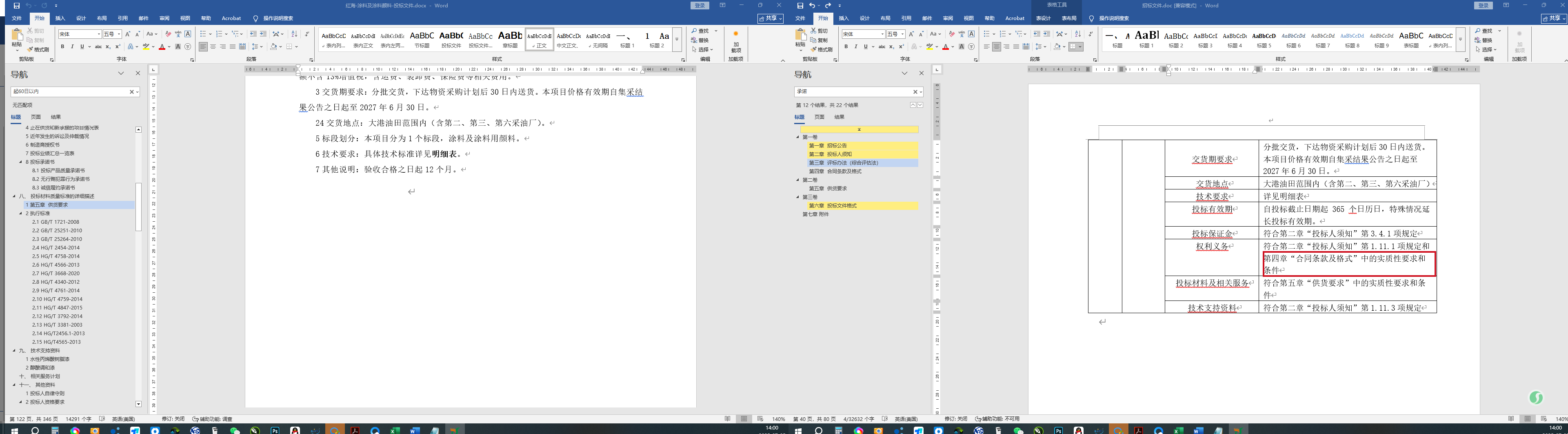
Task: Click subscript icon in left Word window
Action: (x=108, y=47)
